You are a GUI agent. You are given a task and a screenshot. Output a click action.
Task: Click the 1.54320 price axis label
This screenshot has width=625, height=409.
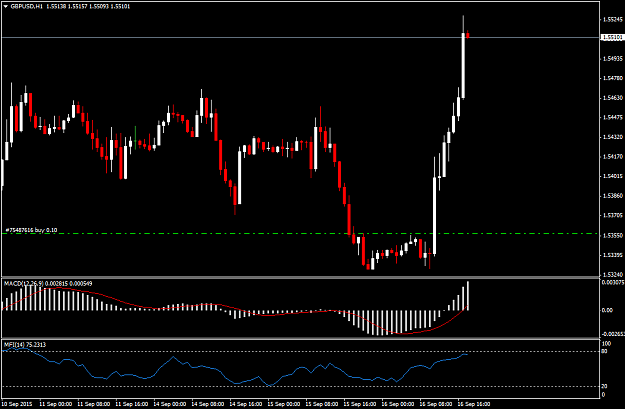coord(613,137)
